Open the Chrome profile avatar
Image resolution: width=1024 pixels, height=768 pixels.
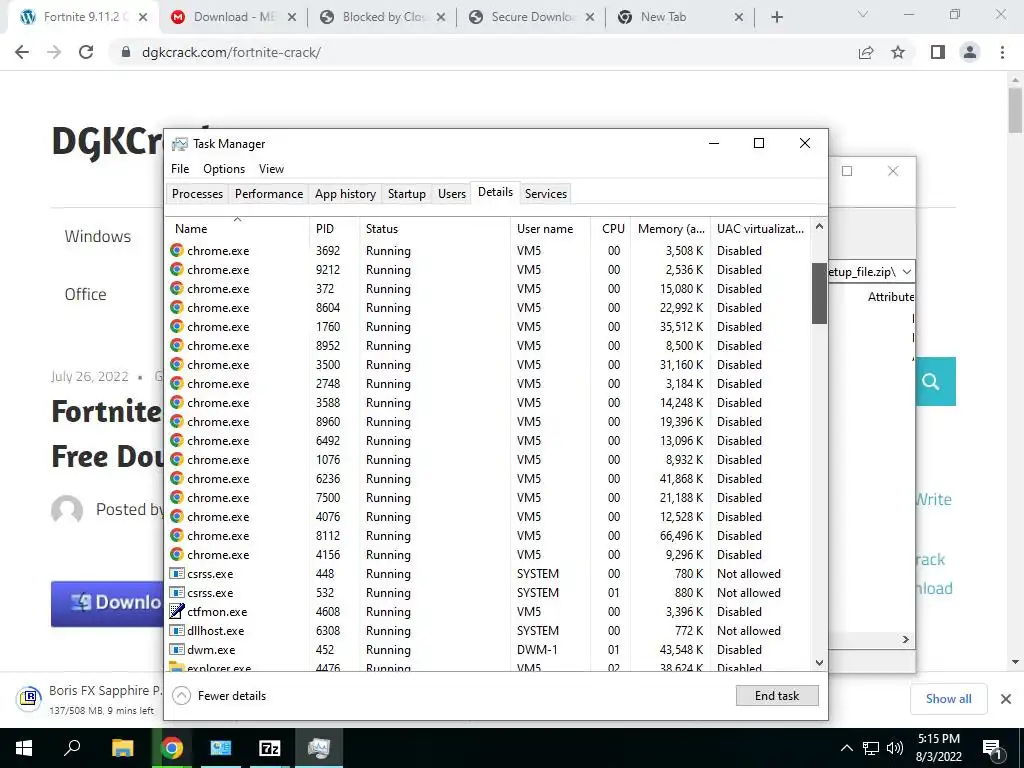[970, 52]
